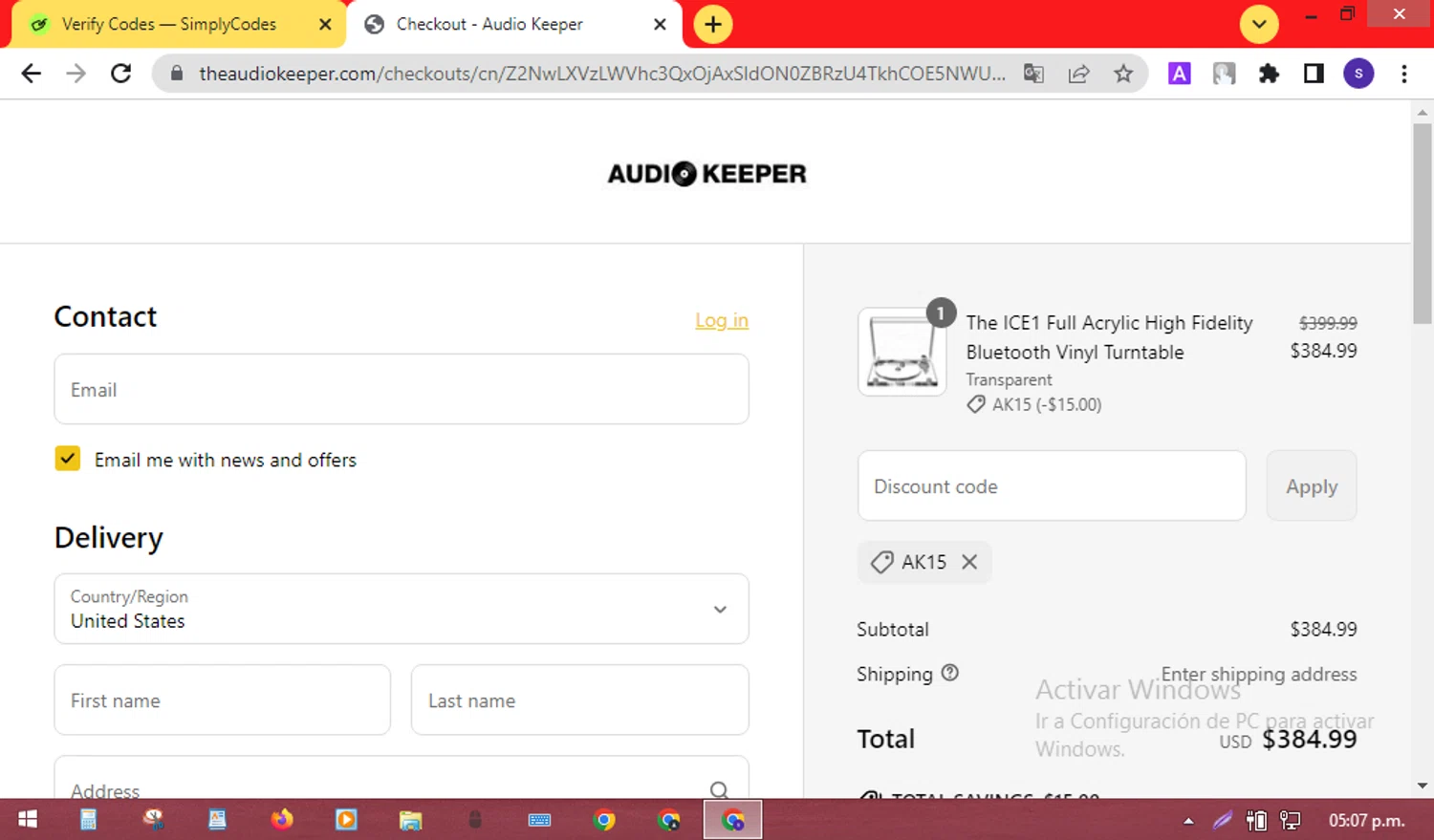Reload the checkout page
1434x840 pixels.
pos(121,74)
